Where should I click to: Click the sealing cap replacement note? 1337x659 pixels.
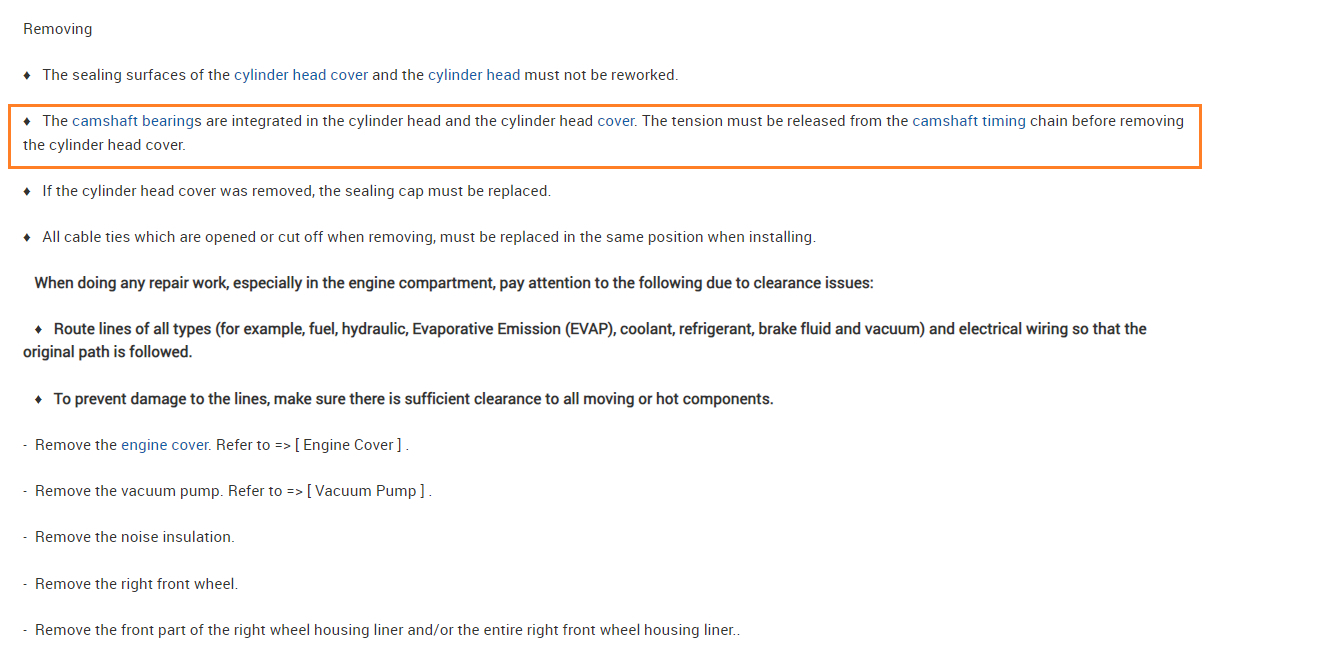point(296,191)
